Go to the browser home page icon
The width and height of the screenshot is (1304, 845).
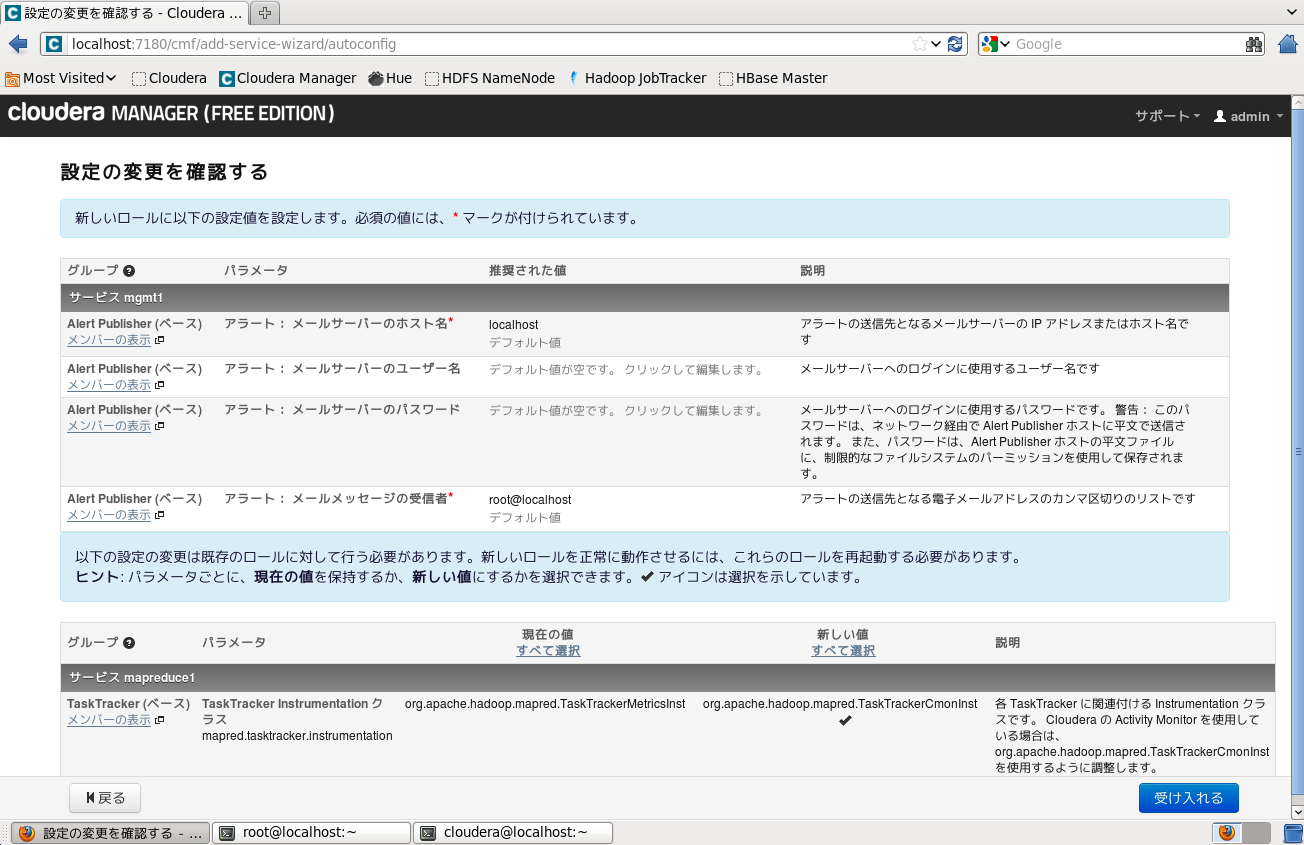1288,44
